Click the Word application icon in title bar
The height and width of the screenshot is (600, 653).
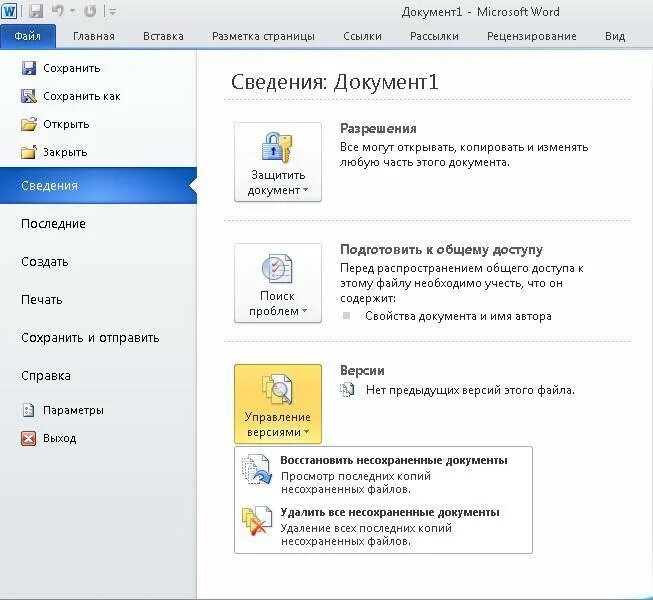click(9, 11)
